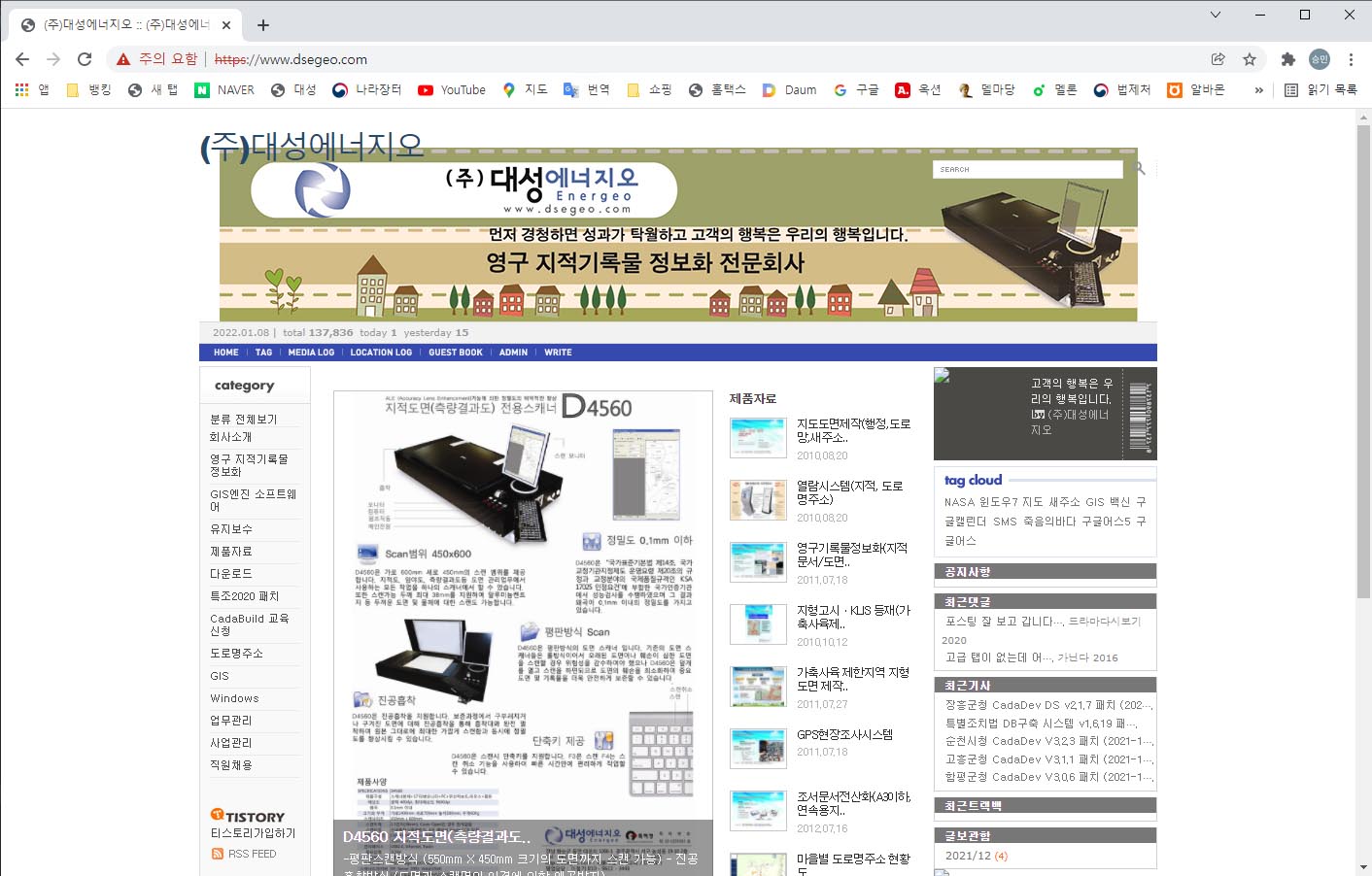Open the 도로명주소 category

point(236,654)
